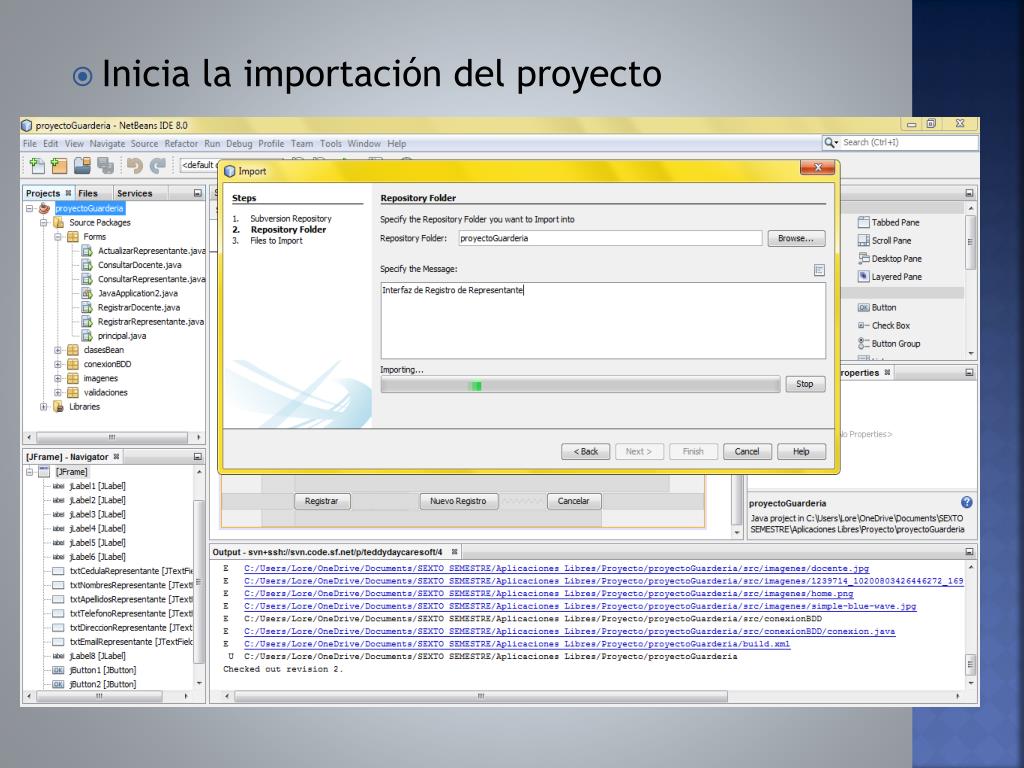Click the Registrar button on the form

pos(321,501)
